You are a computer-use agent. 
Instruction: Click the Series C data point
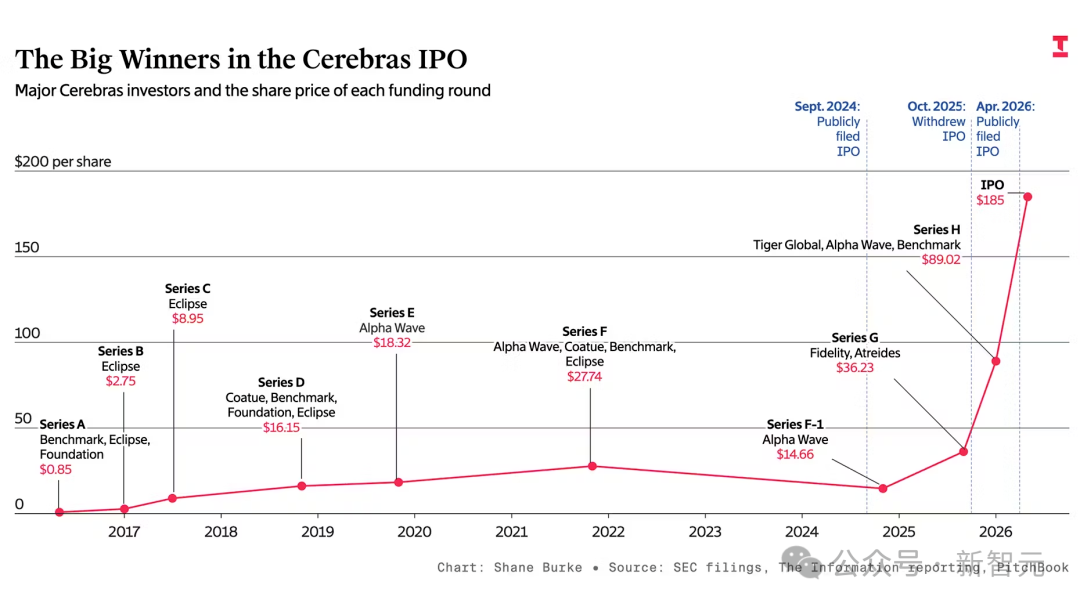172,498
